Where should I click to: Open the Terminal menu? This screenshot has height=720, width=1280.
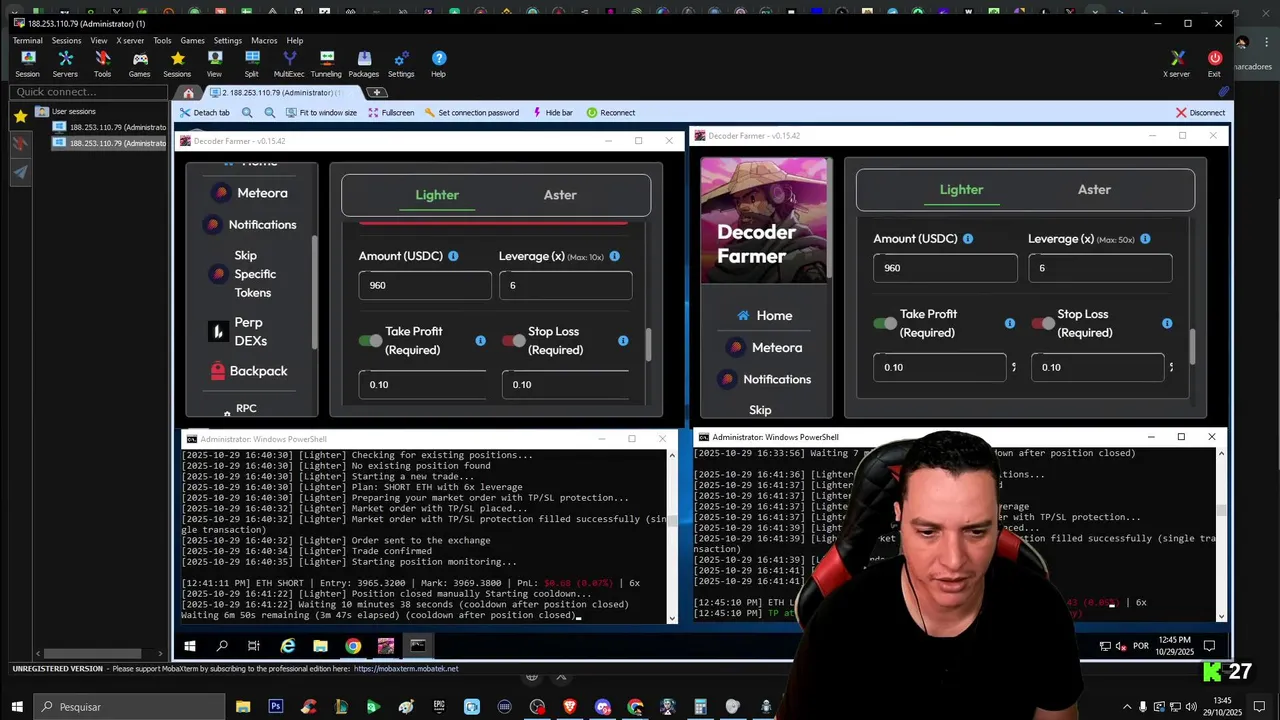27,41
